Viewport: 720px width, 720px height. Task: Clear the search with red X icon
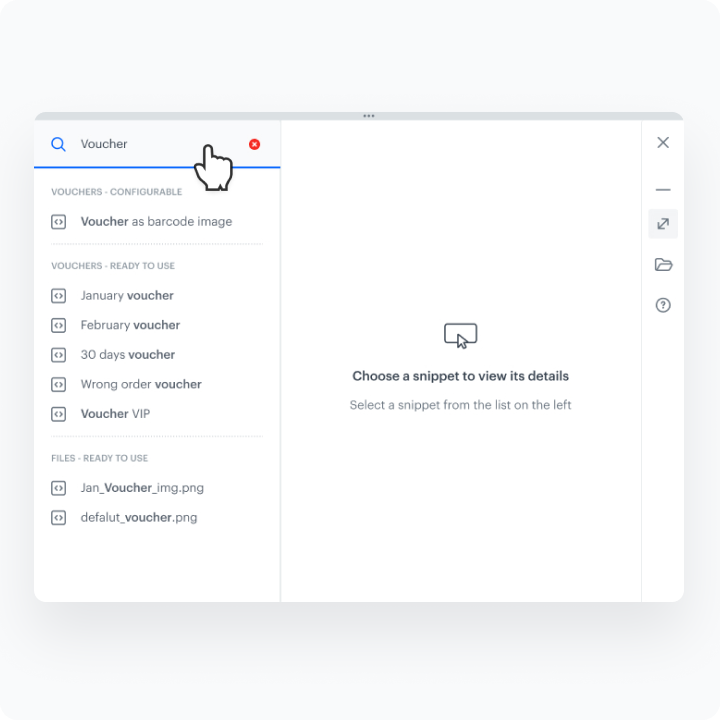coord(254,144)
